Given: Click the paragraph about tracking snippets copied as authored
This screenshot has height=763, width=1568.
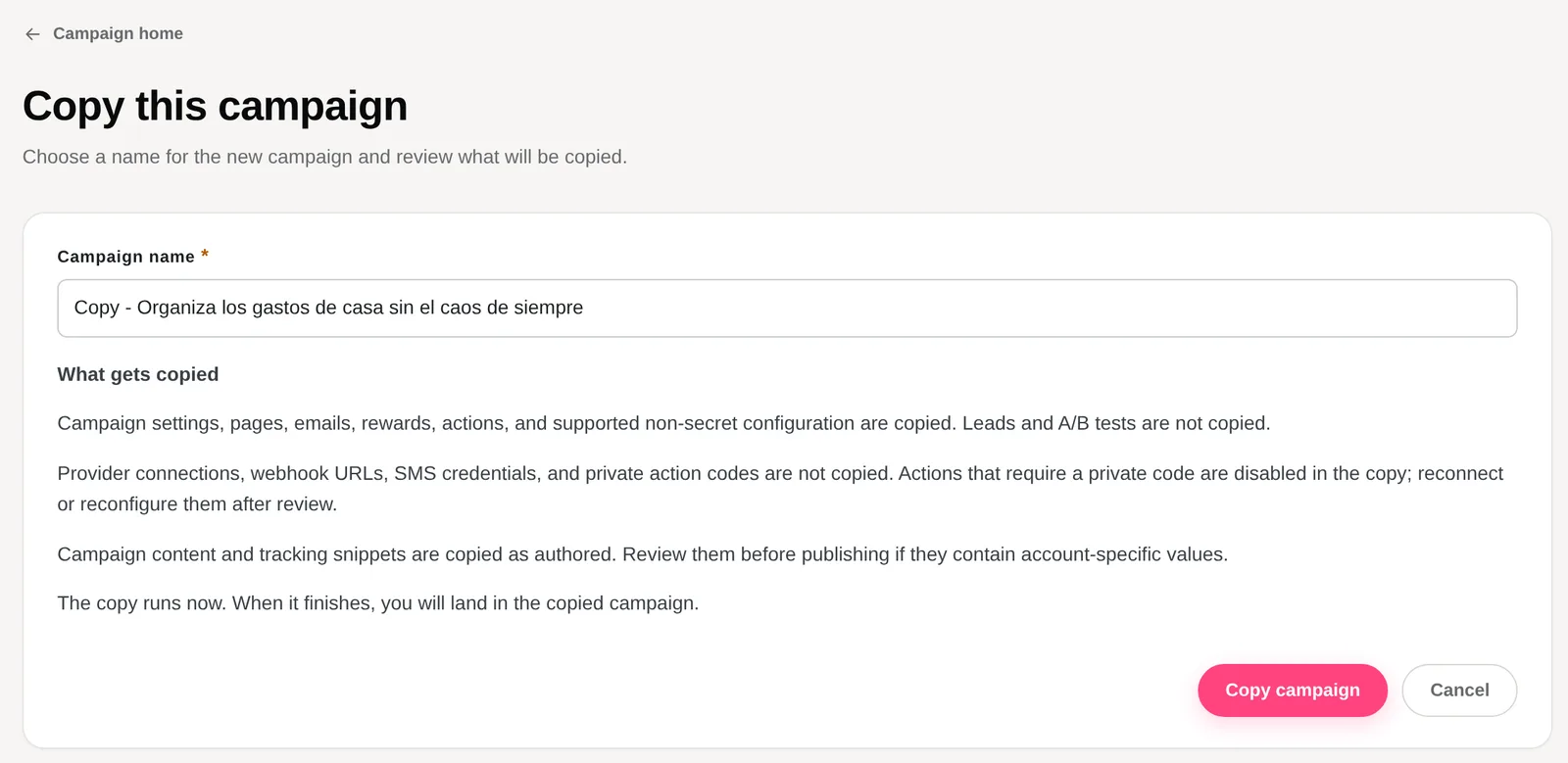Looking at the screenshot, I should click(x=643, y=554).
